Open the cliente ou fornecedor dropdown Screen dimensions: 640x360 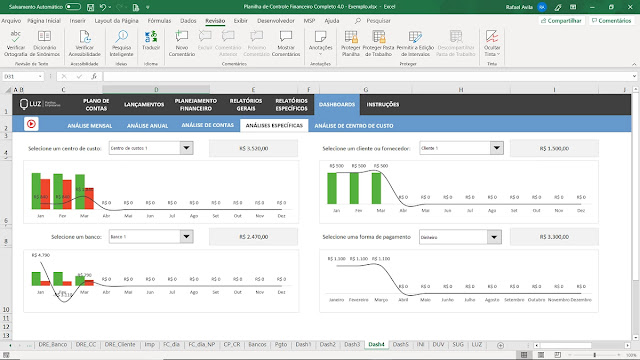[496, 148]
